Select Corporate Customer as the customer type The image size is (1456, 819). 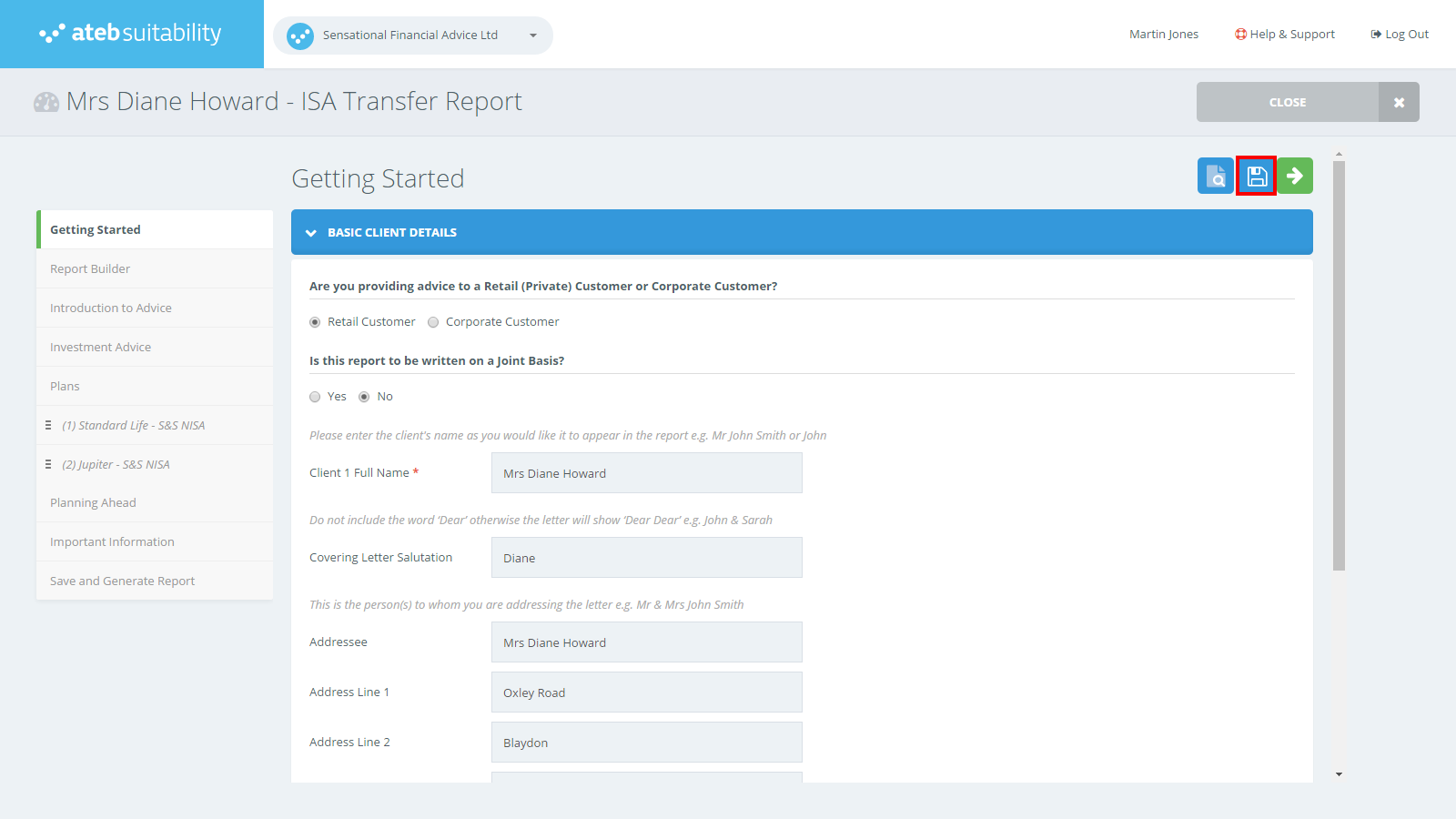point(433,321)
